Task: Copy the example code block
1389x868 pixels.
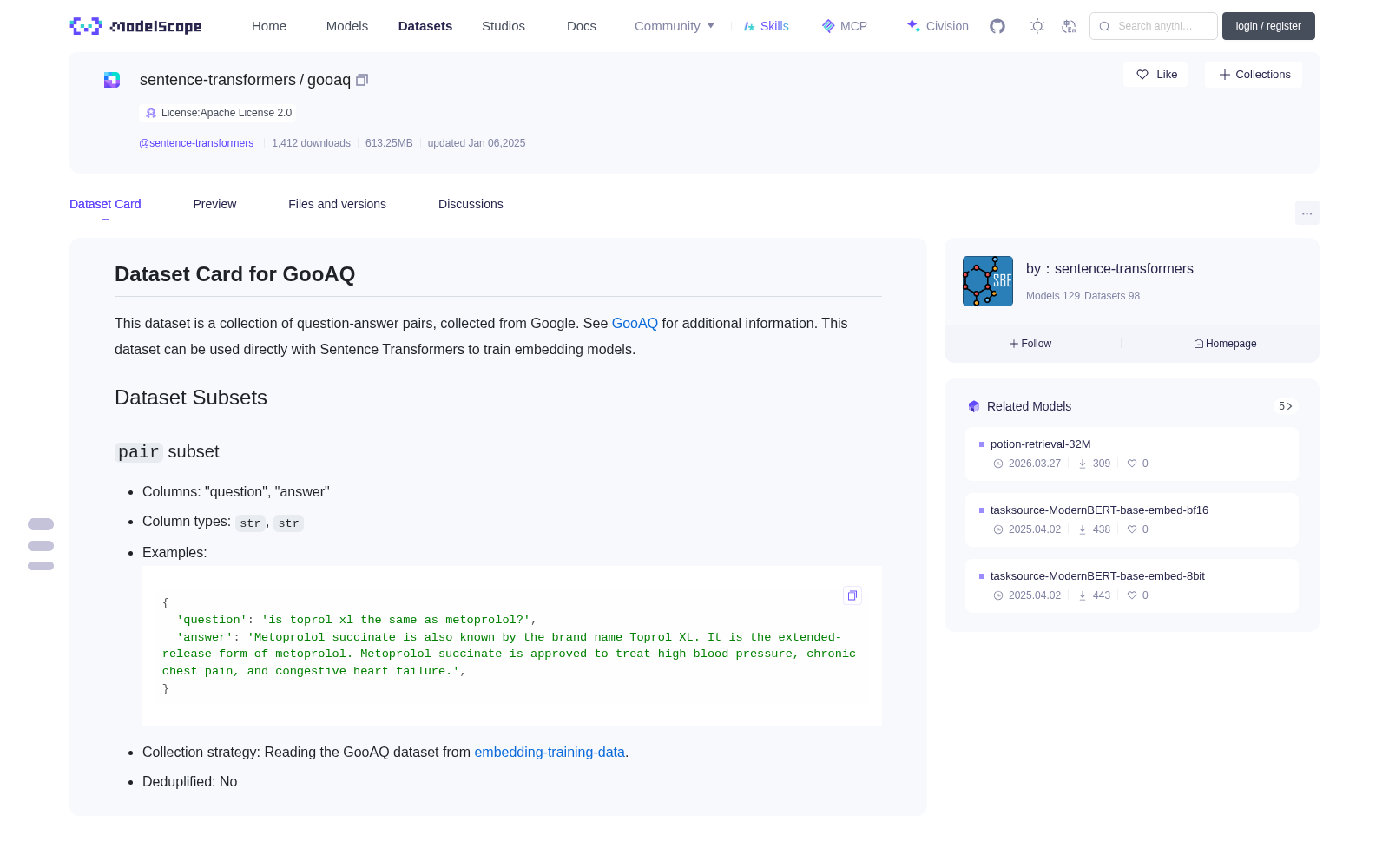Action: 852,595
